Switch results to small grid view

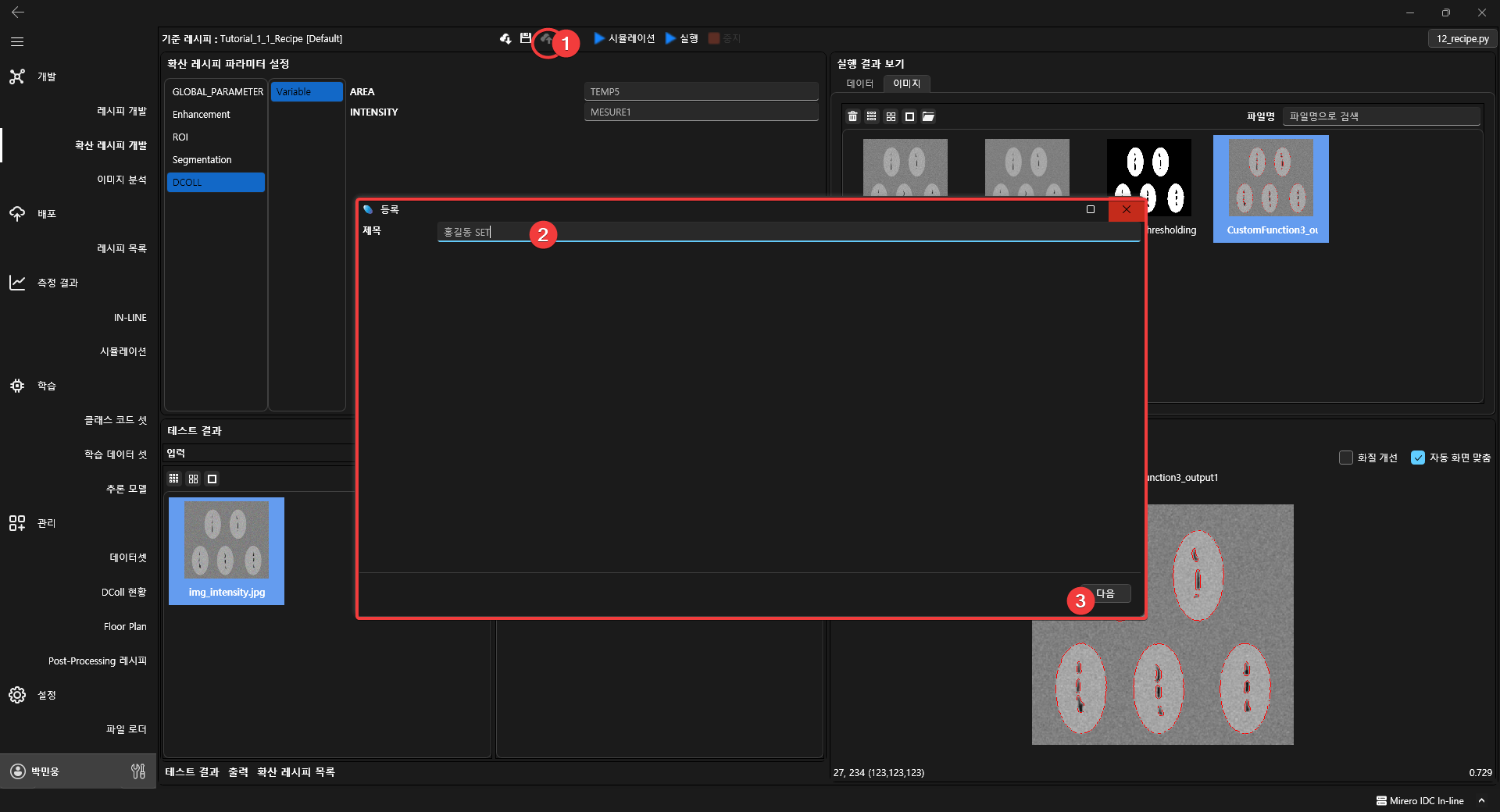872,116
